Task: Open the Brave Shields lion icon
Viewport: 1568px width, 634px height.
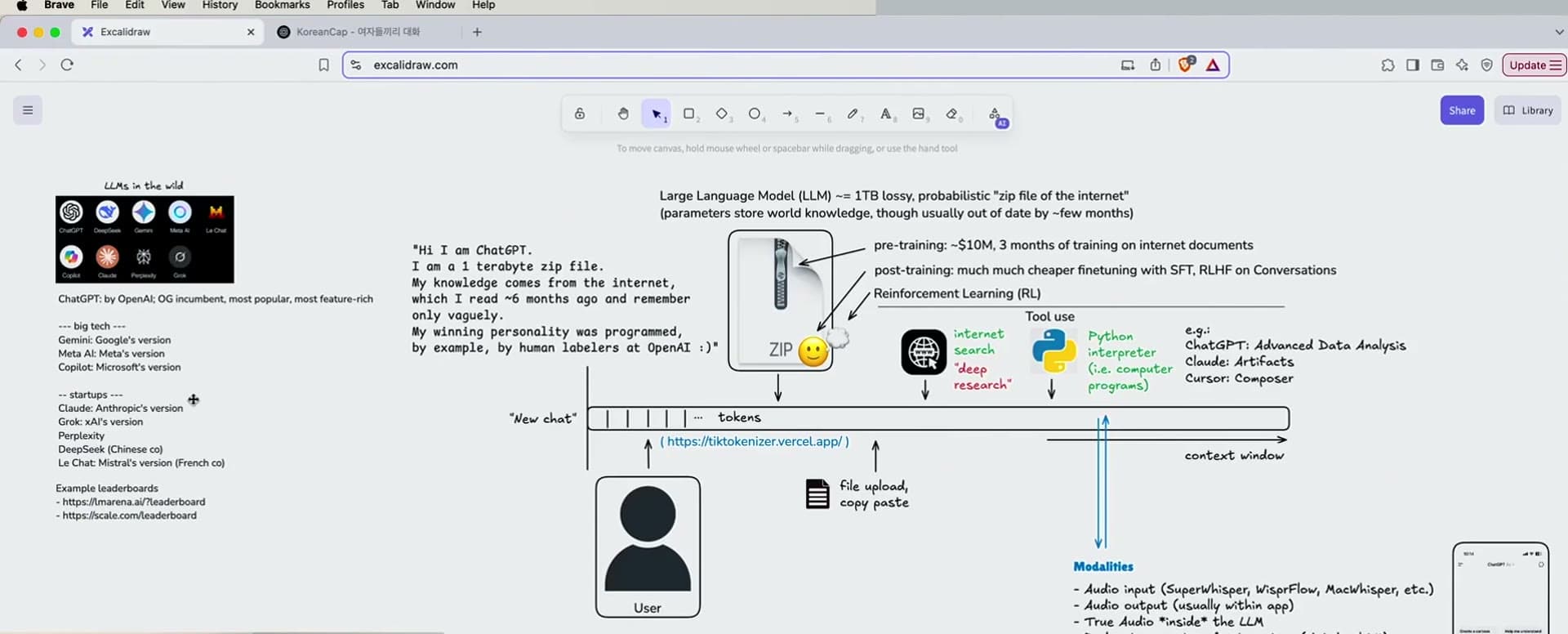Action: (1185, 64)
